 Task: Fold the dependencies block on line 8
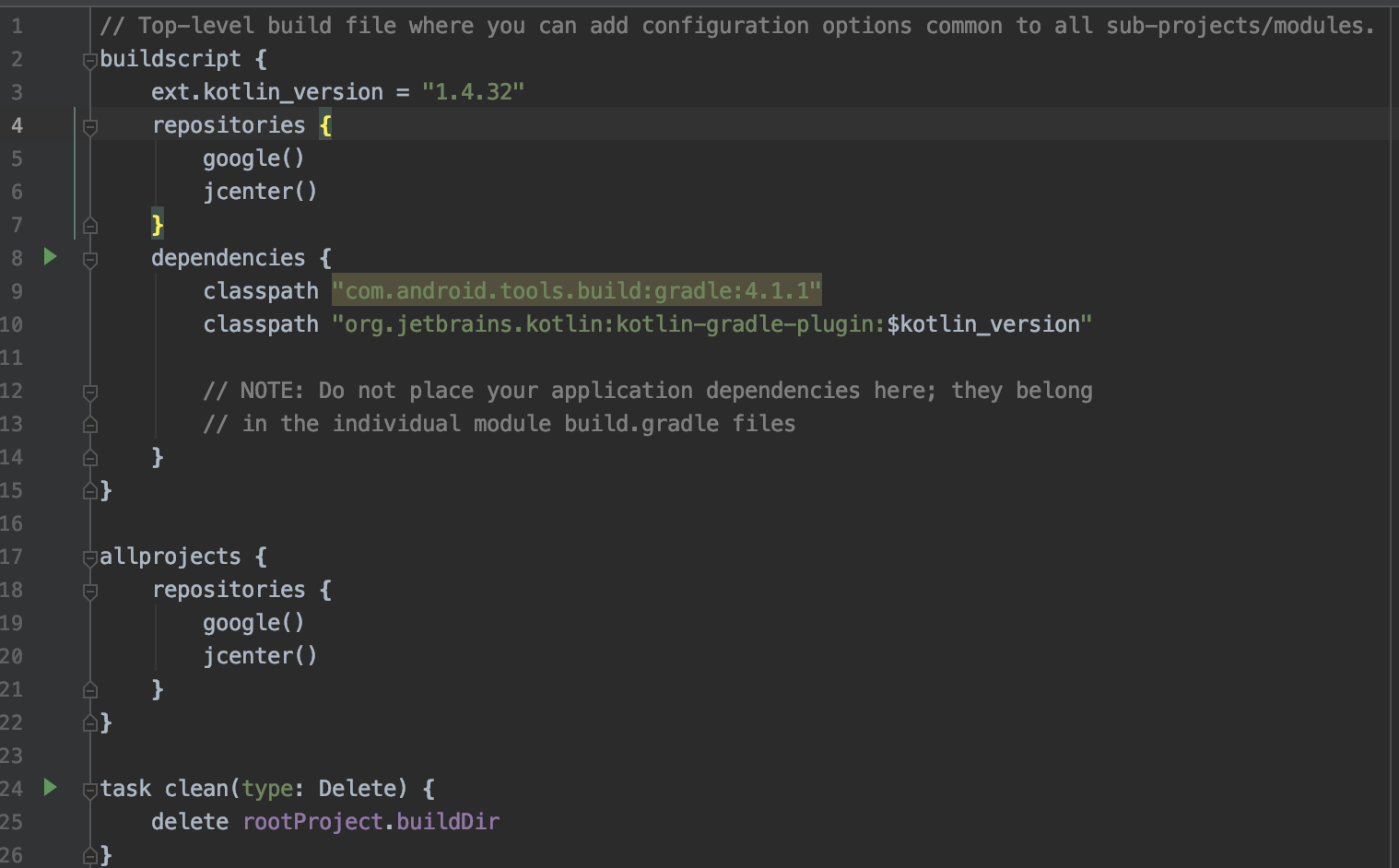(90, 260)
